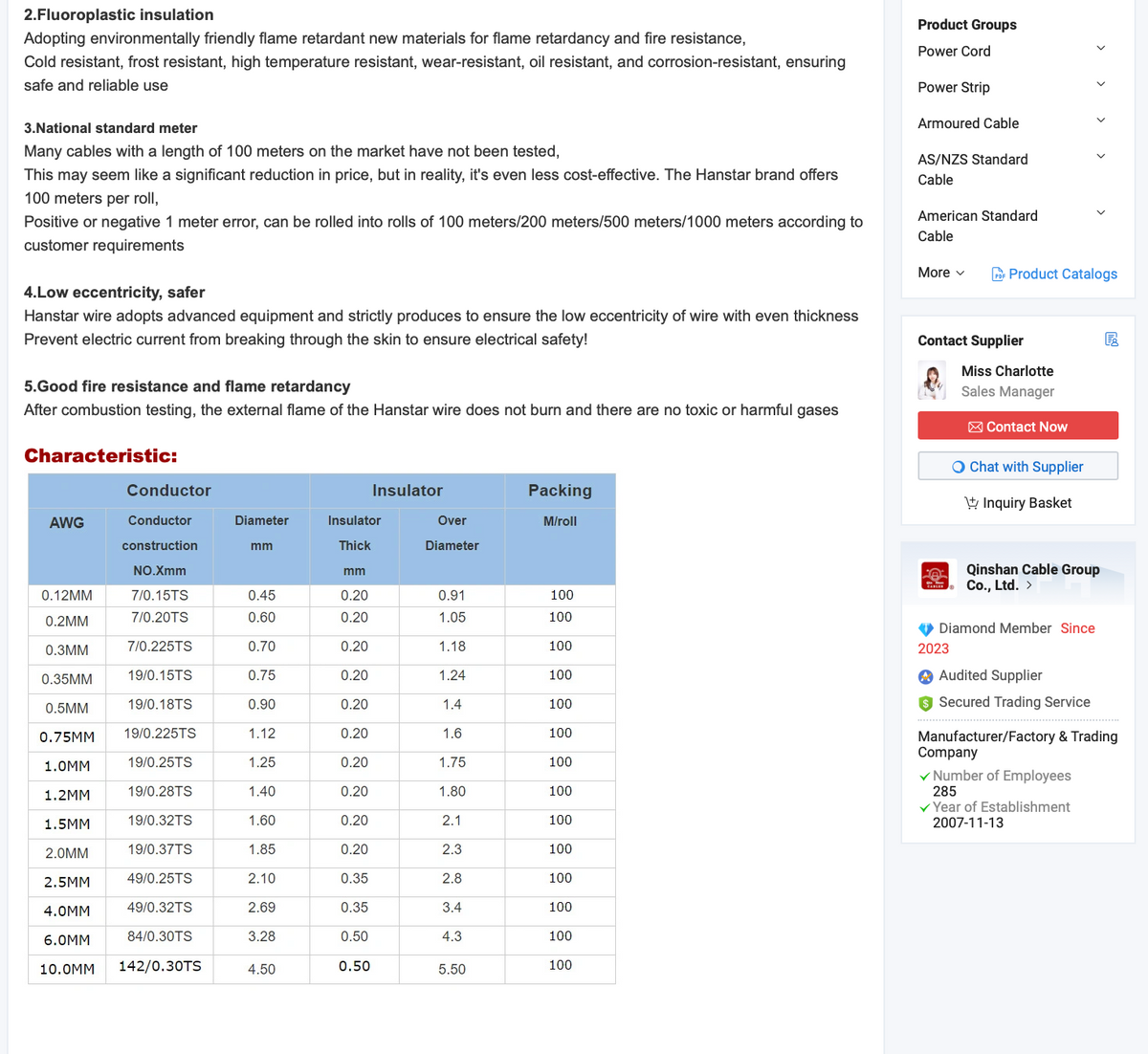Image resolution: width=1148 pixels, height=1054 pixels.
Task: Click the 49/0.25TS conductor cell
Action: click(160, 878)
